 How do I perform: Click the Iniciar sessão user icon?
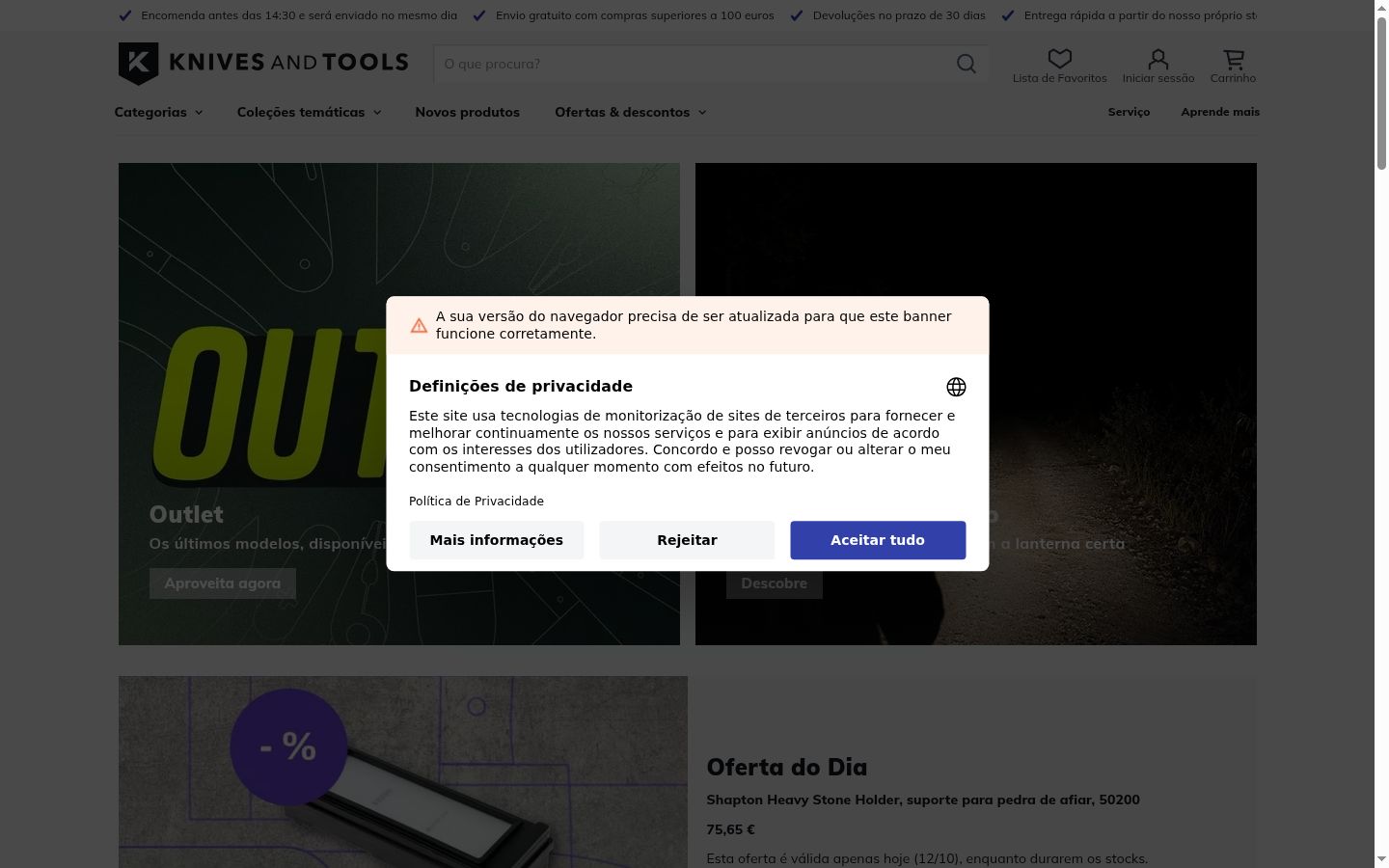(x=1158, y=59)
